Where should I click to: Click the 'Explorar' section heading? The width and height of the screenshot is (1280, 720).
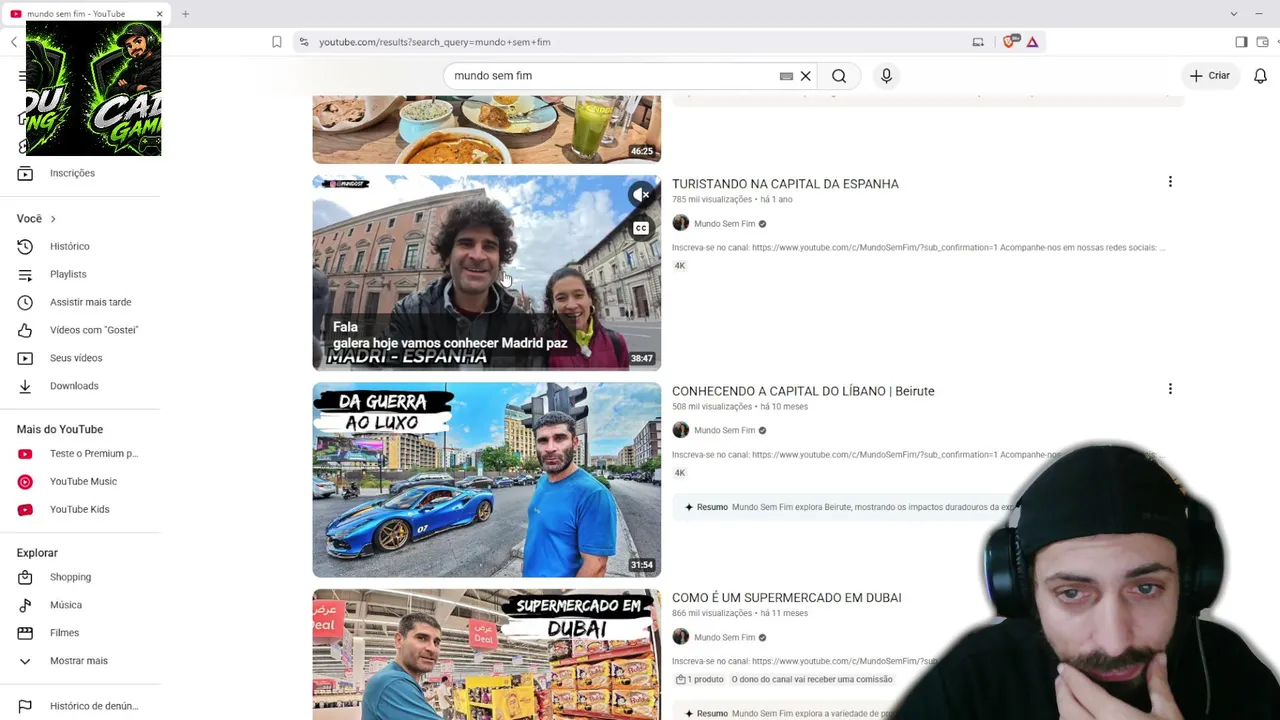(x=37, y=553)
